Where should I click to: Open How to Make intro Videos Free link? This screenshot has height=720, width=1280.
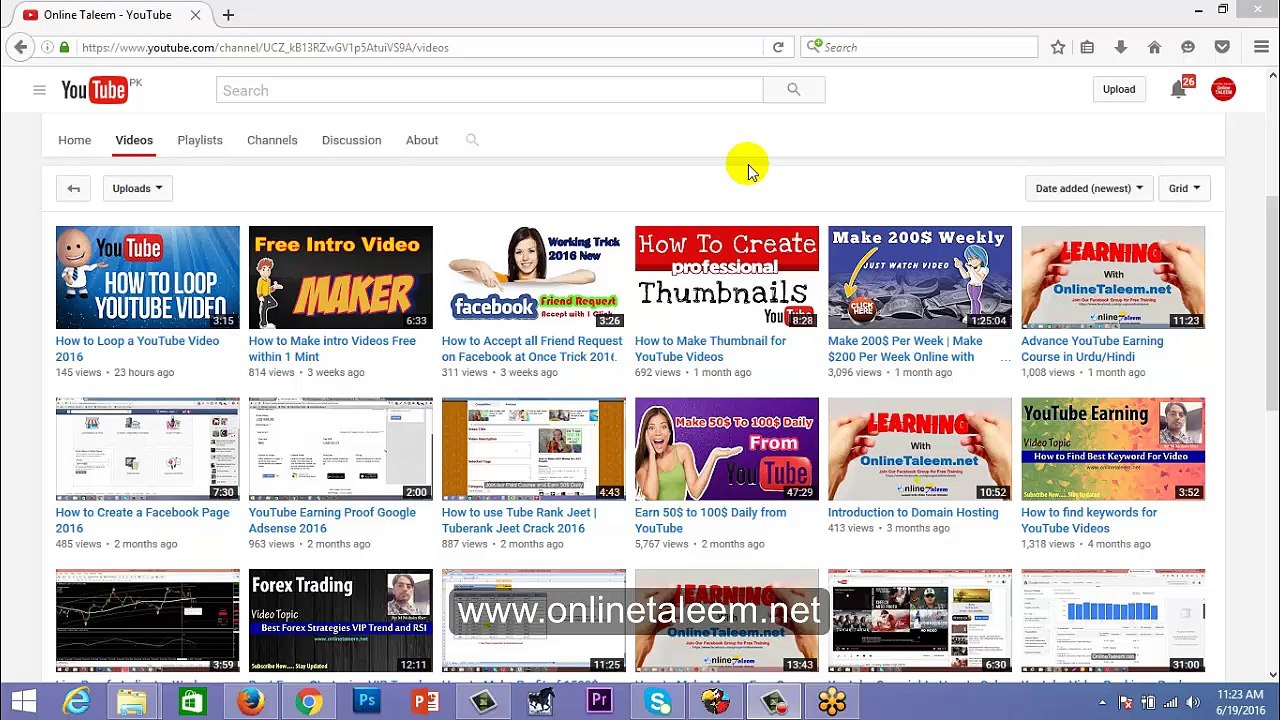(332, 349)
